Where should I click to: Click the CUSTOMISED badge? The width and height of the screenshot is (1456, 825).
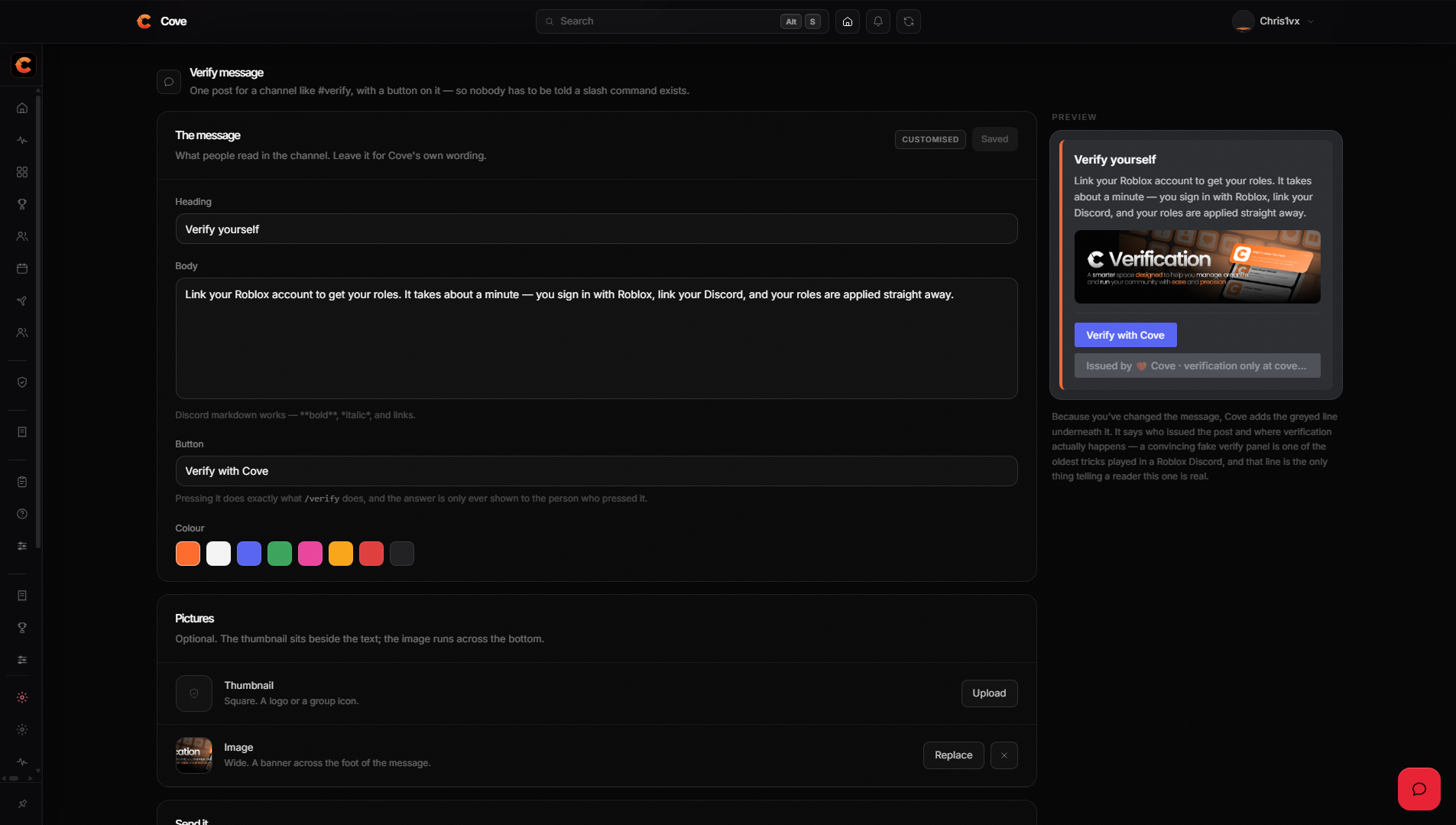point(930,139)
